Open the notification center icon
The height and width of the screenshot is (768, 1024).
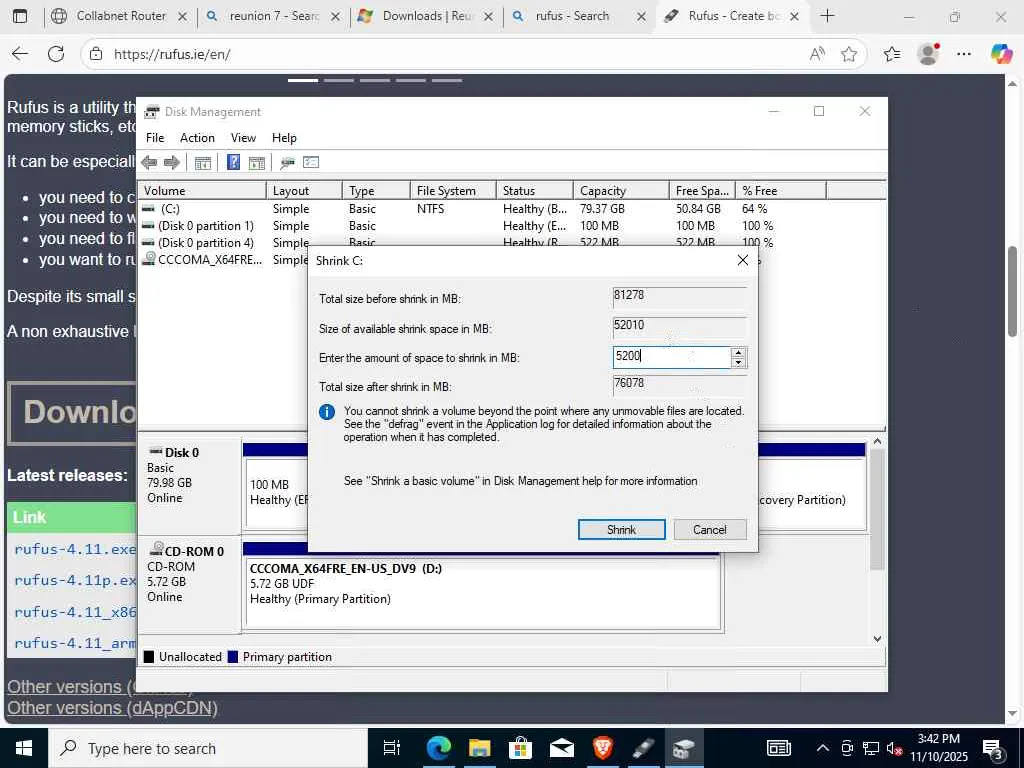point(993,750)
